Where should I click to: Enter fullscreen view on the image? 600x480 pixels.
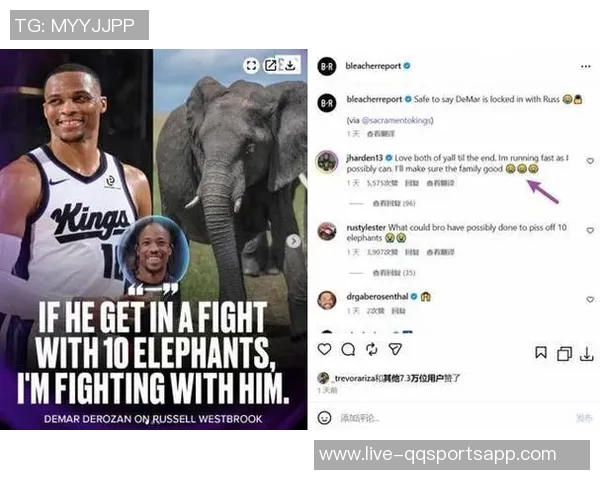[251, 65]
